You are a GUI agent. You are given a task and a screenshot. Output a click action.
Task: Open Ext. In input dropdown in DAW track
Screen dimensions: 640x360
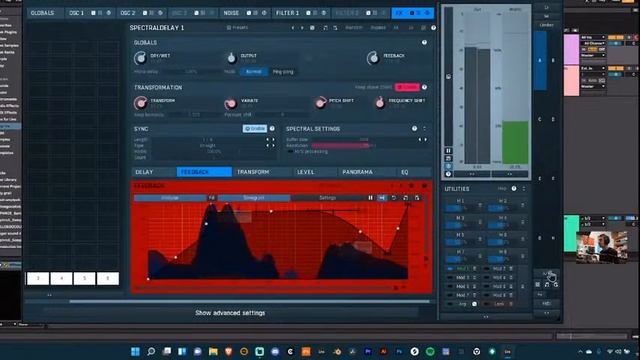point(593,68)
